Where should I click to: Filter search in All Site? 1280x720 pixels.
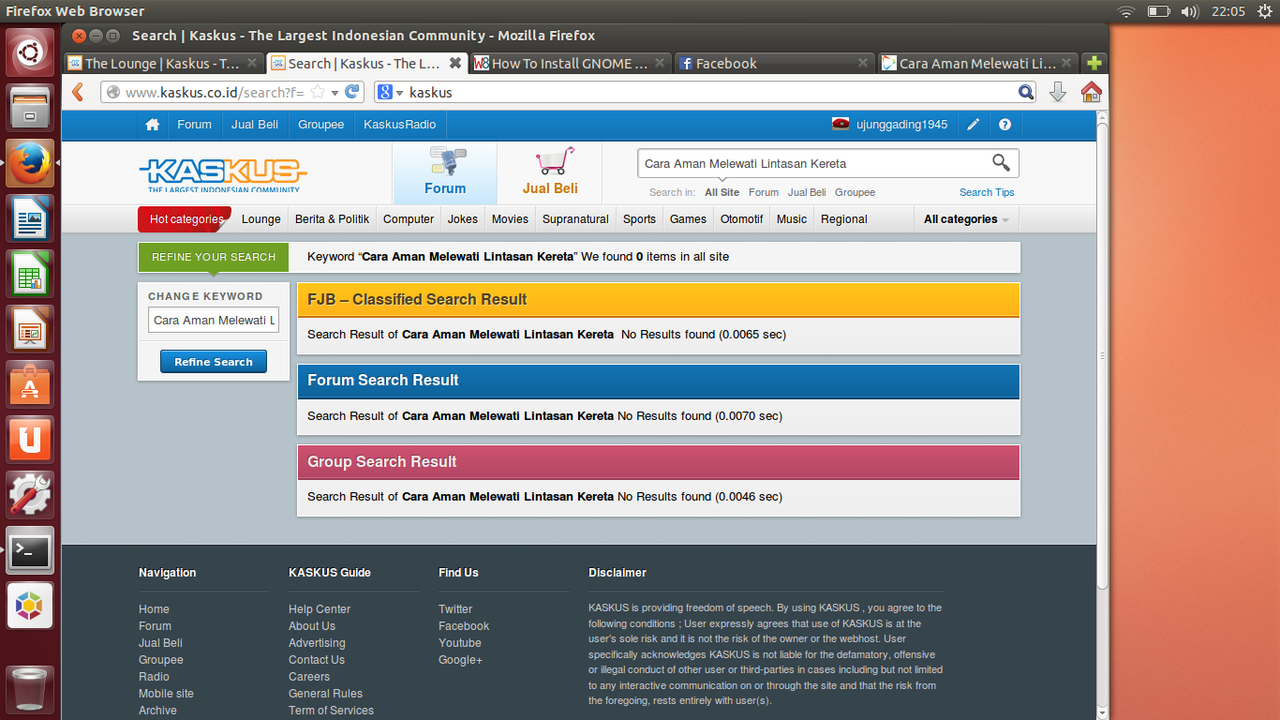(x=722, y=192)
